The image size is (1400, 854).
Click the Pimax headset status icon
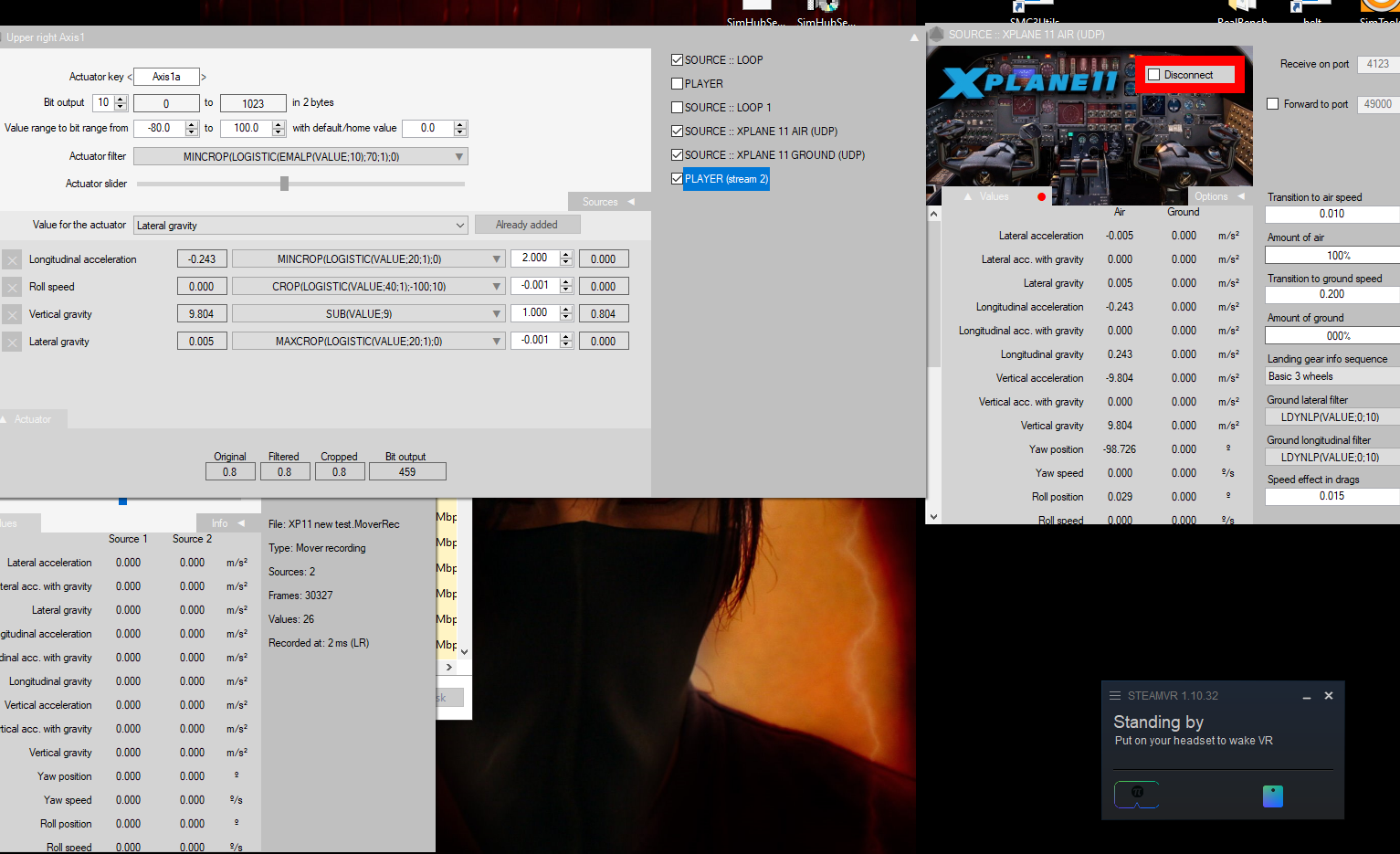coord(1137,794)
